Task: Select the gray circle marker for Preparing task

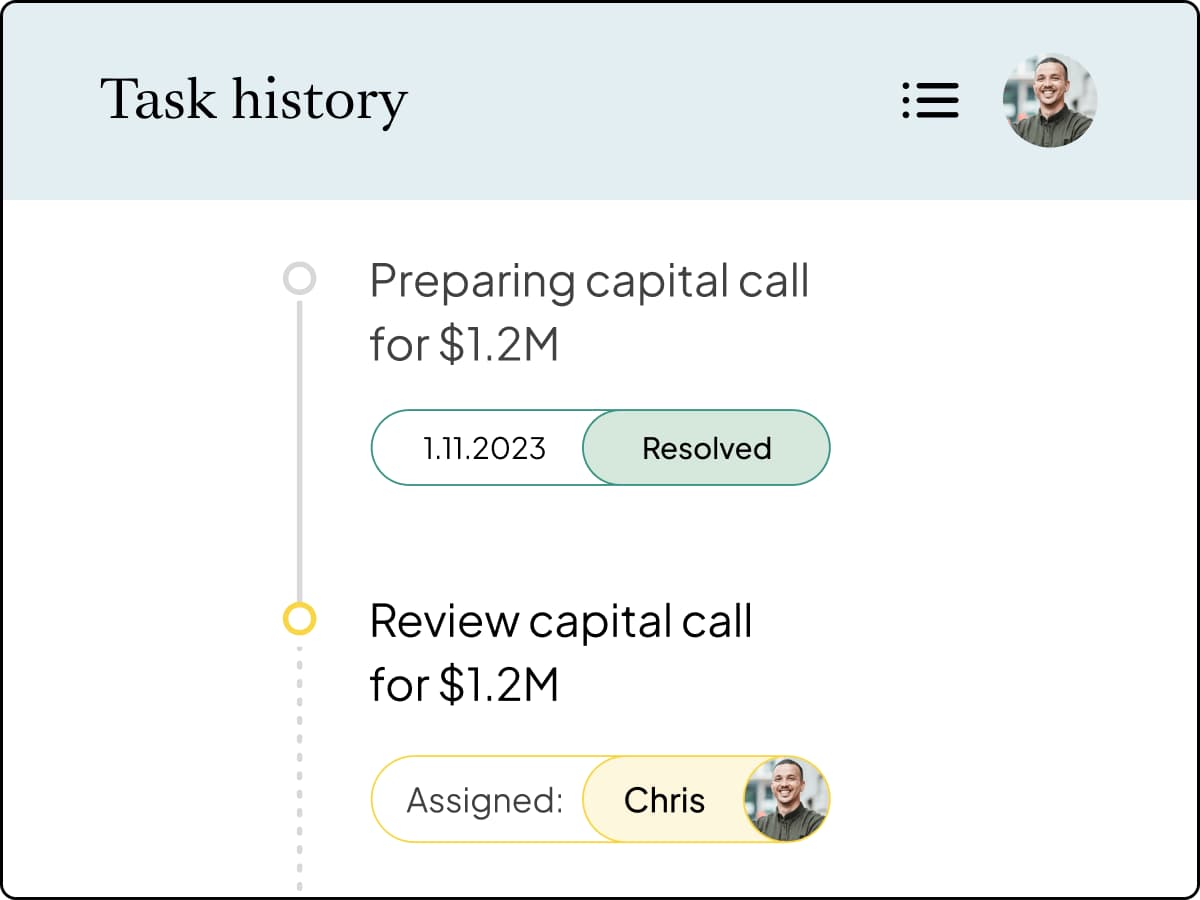Action: [299, 278]
